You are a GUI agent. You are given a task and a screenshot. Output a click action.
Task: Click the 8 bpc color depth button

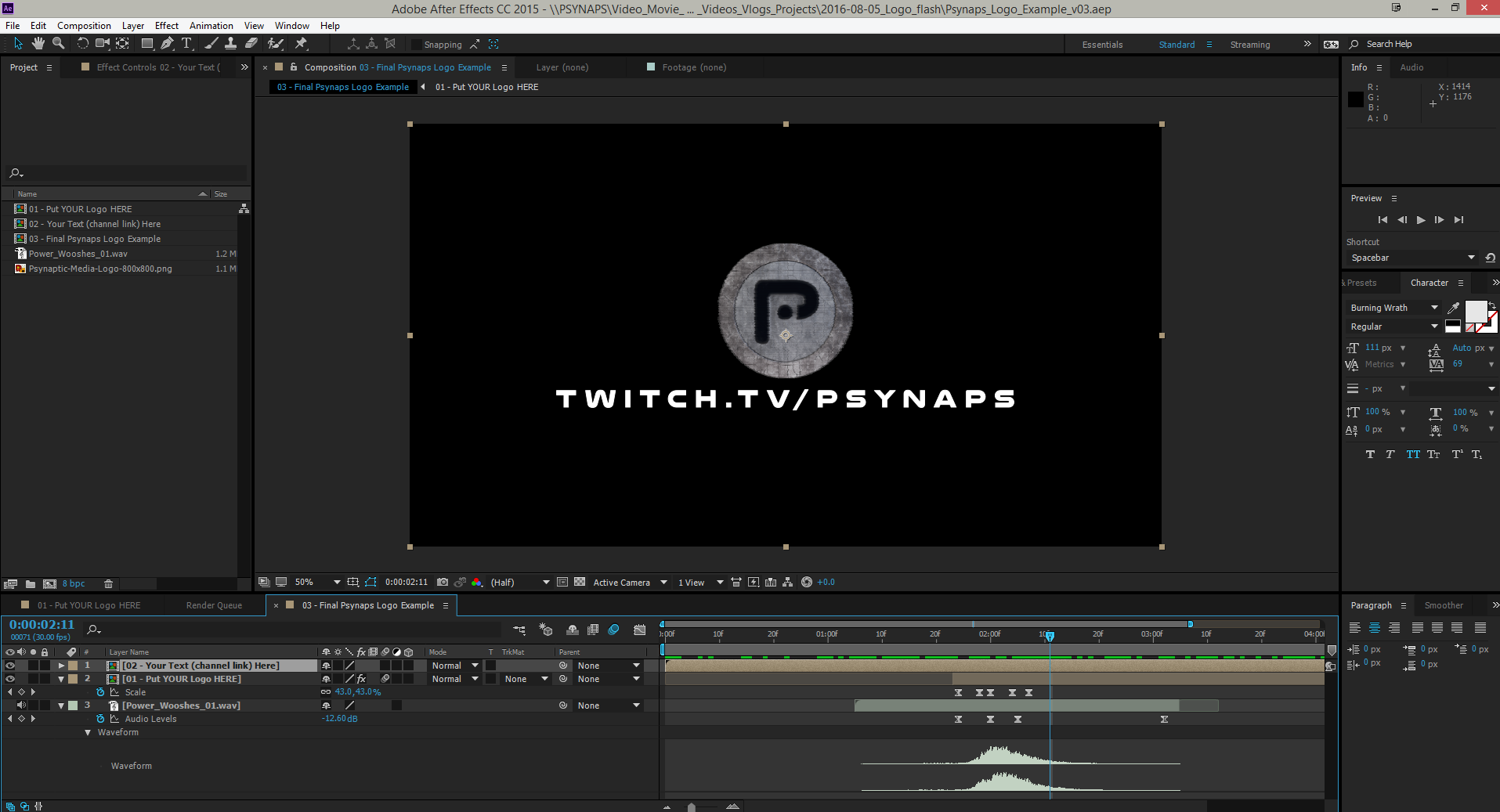74,584
